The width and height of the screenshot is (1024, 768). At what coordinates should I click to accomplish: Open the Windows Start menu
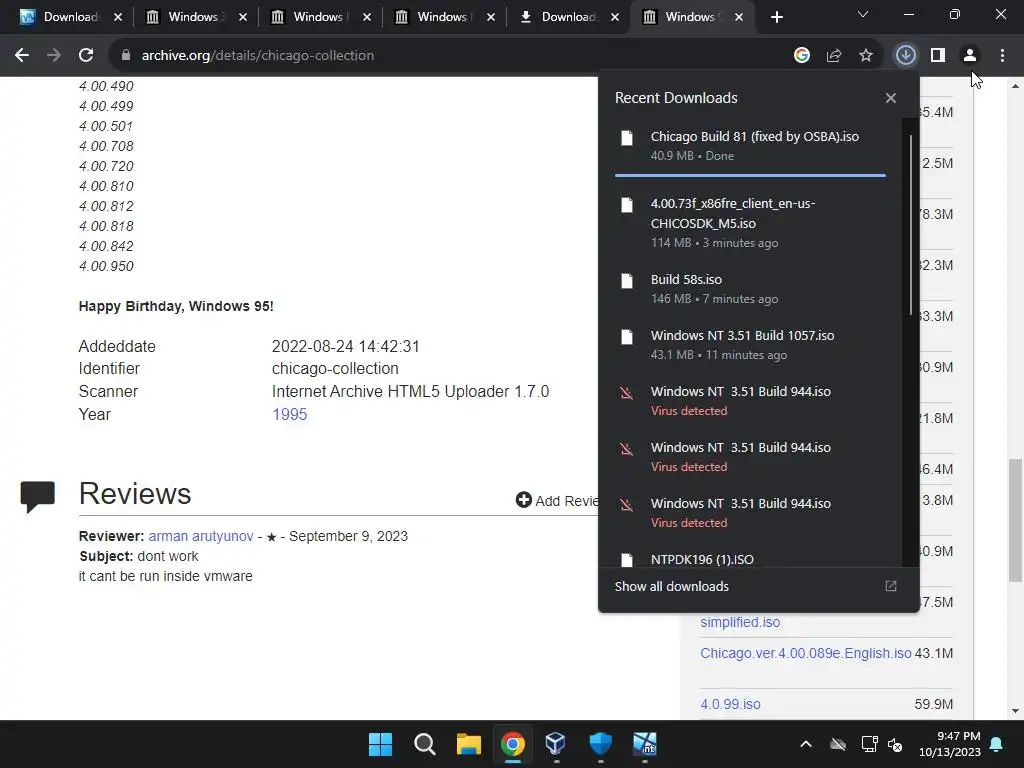[380, 744]
